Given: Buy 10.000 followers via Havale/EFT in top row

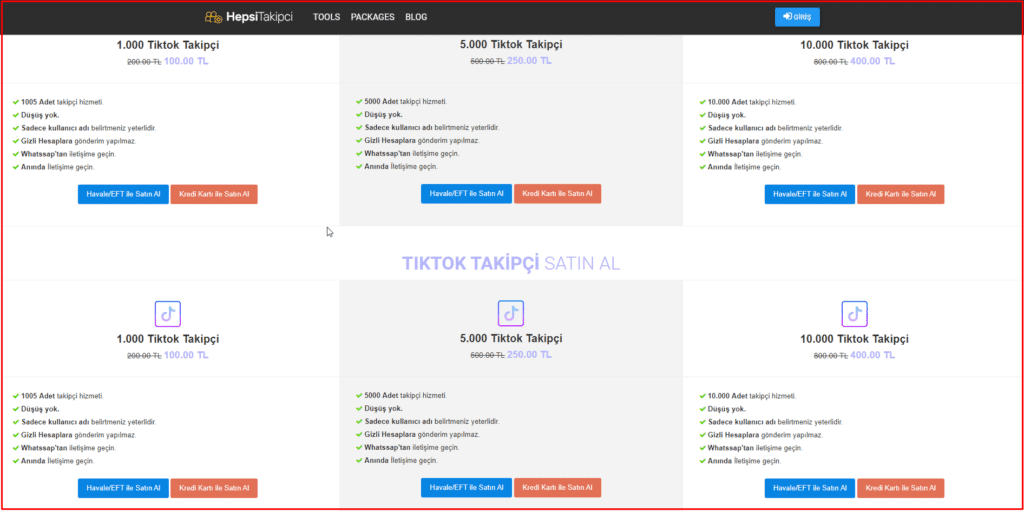Looking at the screenshot, I should [x=809, y=194].
